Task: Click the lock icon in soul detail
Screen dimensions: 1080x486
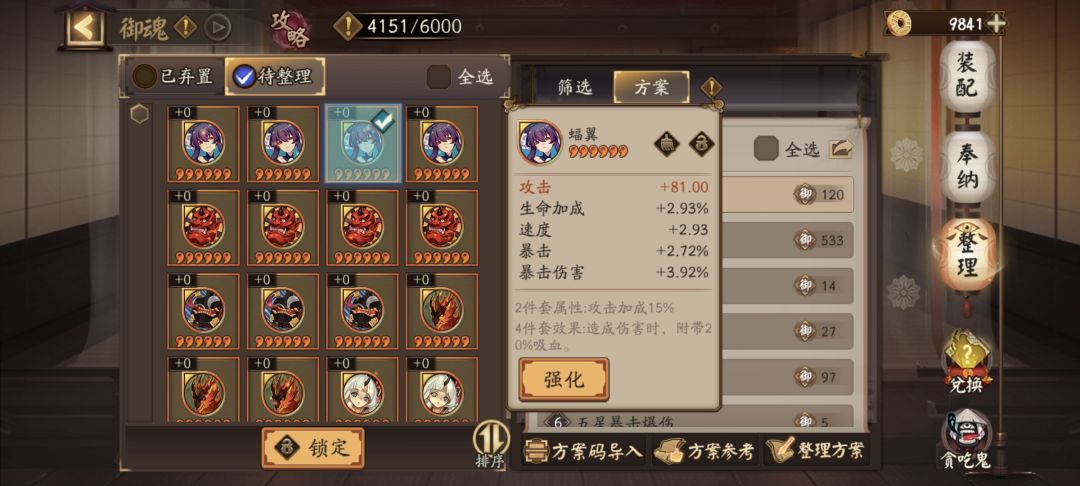Action: [701, 144]
